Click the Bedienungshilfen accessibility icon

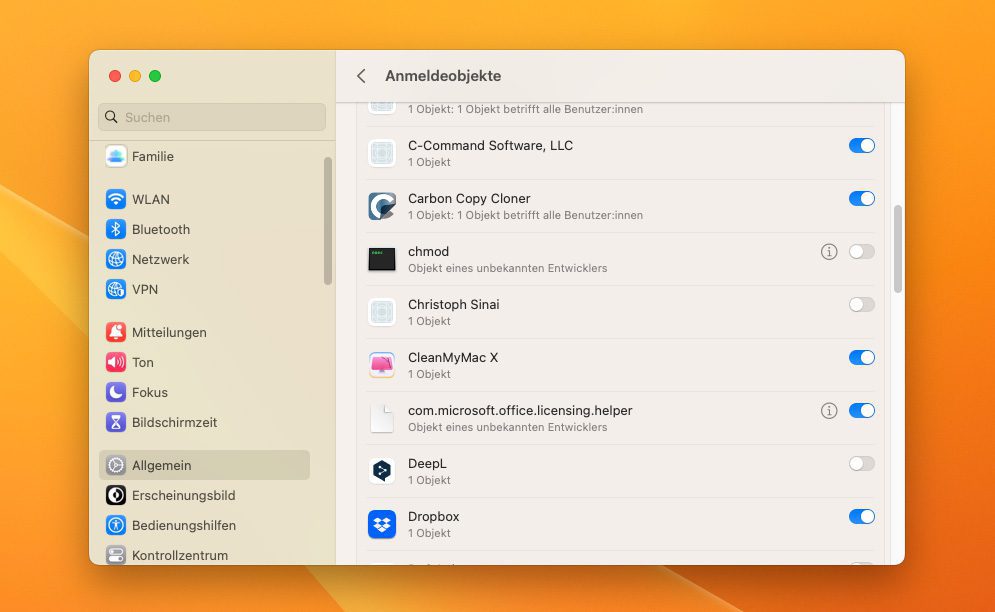(115, 525)
